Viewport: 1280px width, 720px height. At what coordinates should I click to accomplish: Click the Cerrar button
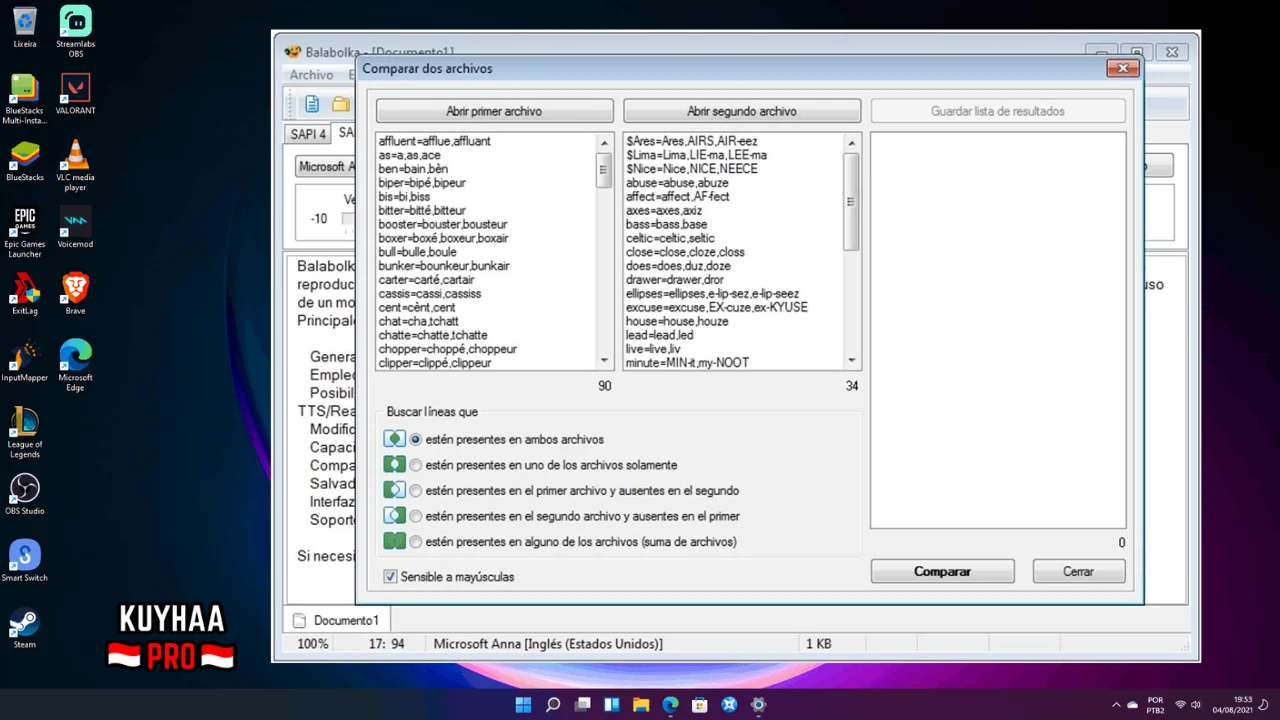pyautogui.click(x=1079, y=571)
